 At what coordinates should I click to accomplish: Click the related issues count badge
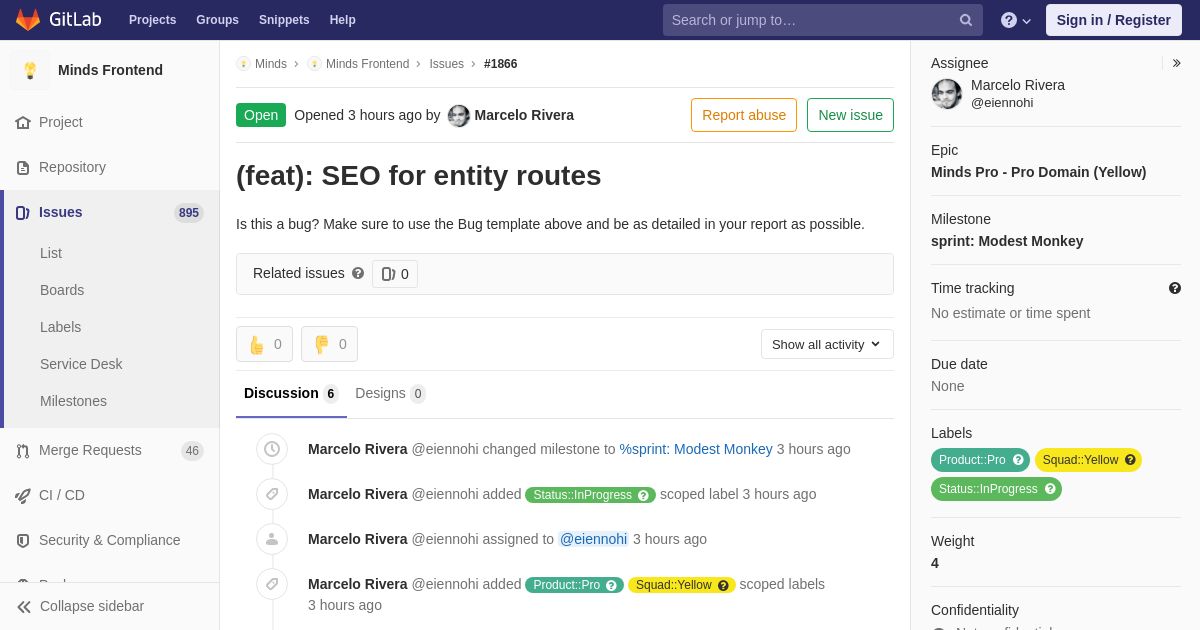(395, 274)
